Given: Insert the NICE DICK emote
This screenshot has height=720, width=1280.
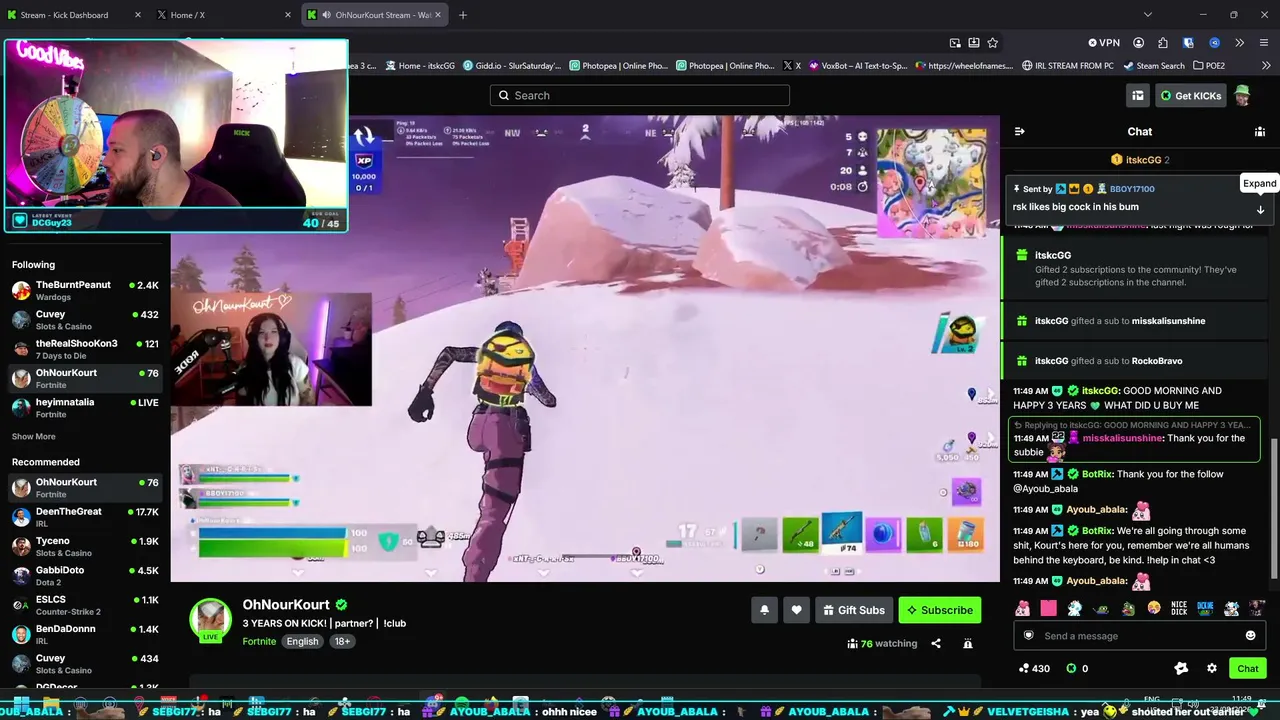Looking at the screenshot, I should [1179, 608].
